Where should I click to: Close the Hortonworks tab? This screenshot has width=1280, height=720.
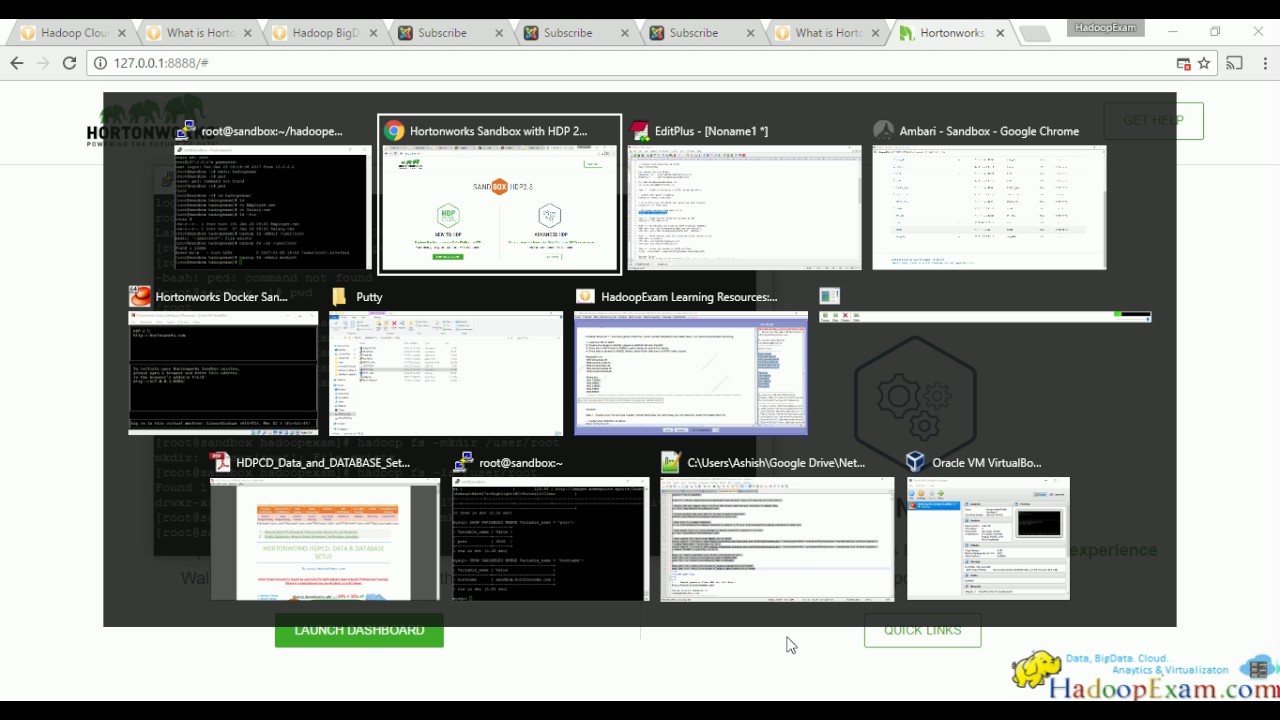click(1000, 33)
